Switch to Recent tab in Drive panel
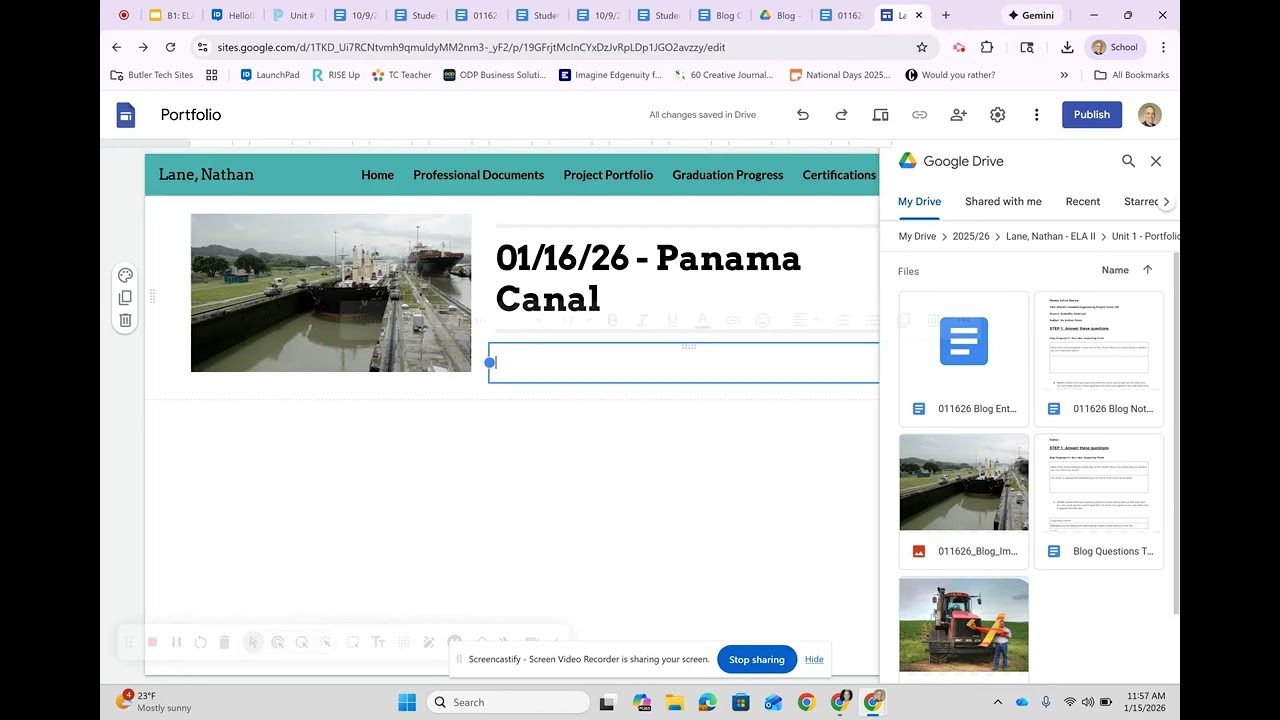The width and height of the screenshot is (1280, 720). [x=1082, y=201]
